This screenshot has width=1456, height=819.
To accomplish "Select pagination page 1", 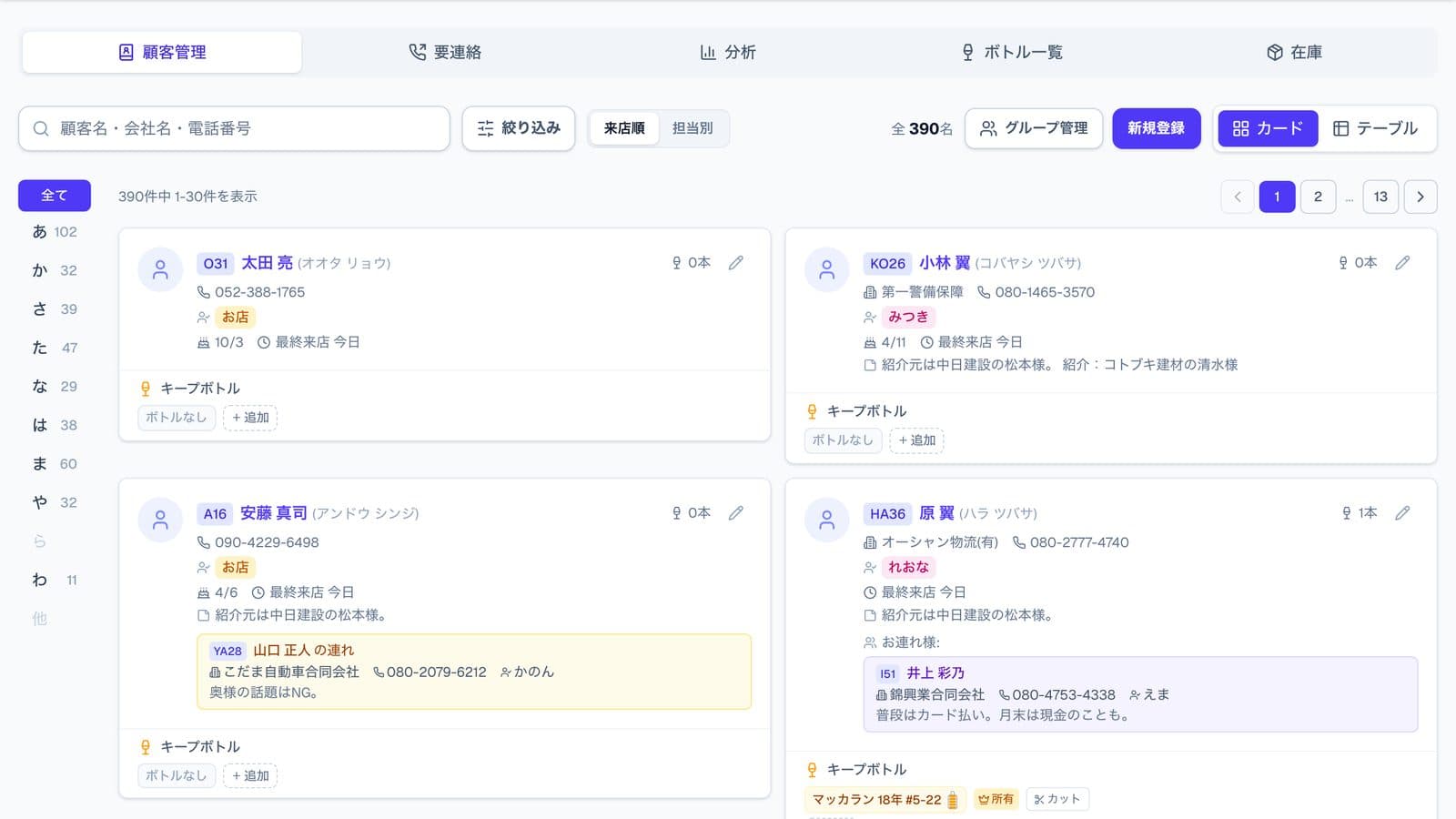I will (x=1277, y=197).
